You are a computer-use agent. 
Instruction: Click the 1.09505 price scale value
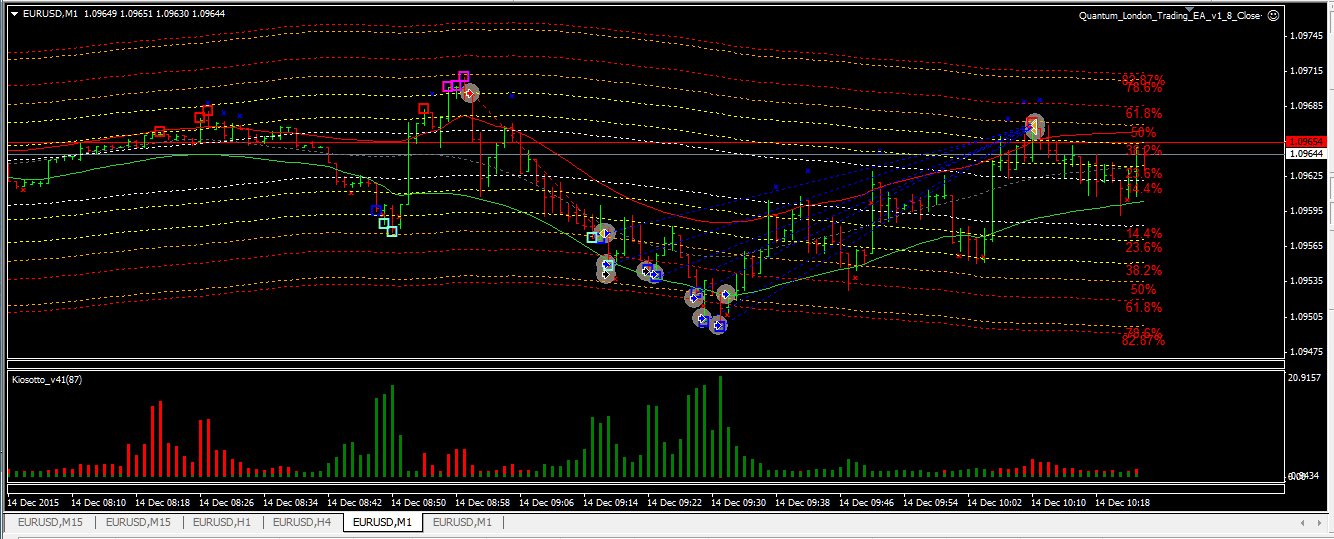[x=1308, y=317]
